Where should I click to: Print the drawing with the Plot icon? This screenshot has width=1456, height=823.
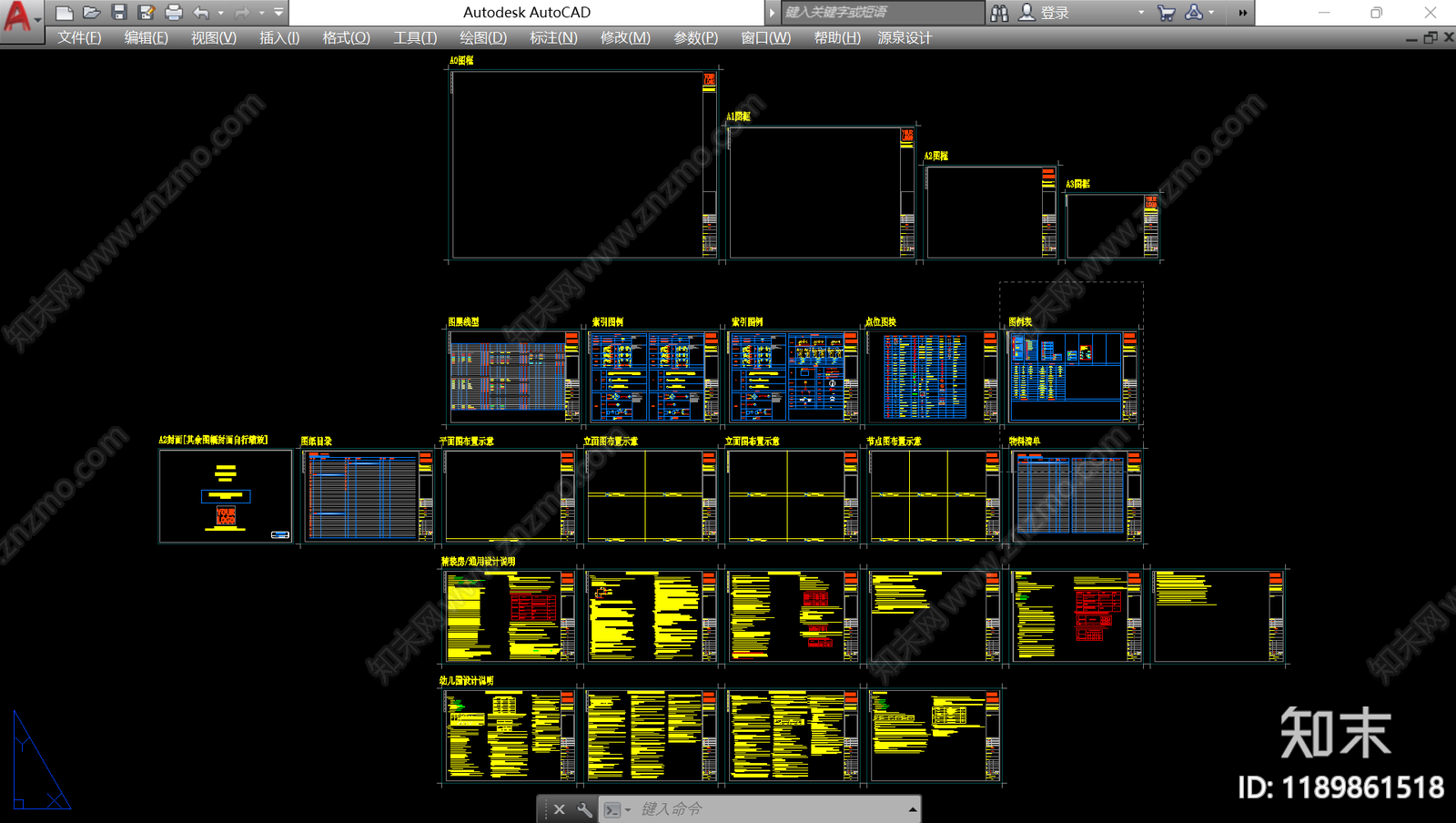click(x=173, y=13)
